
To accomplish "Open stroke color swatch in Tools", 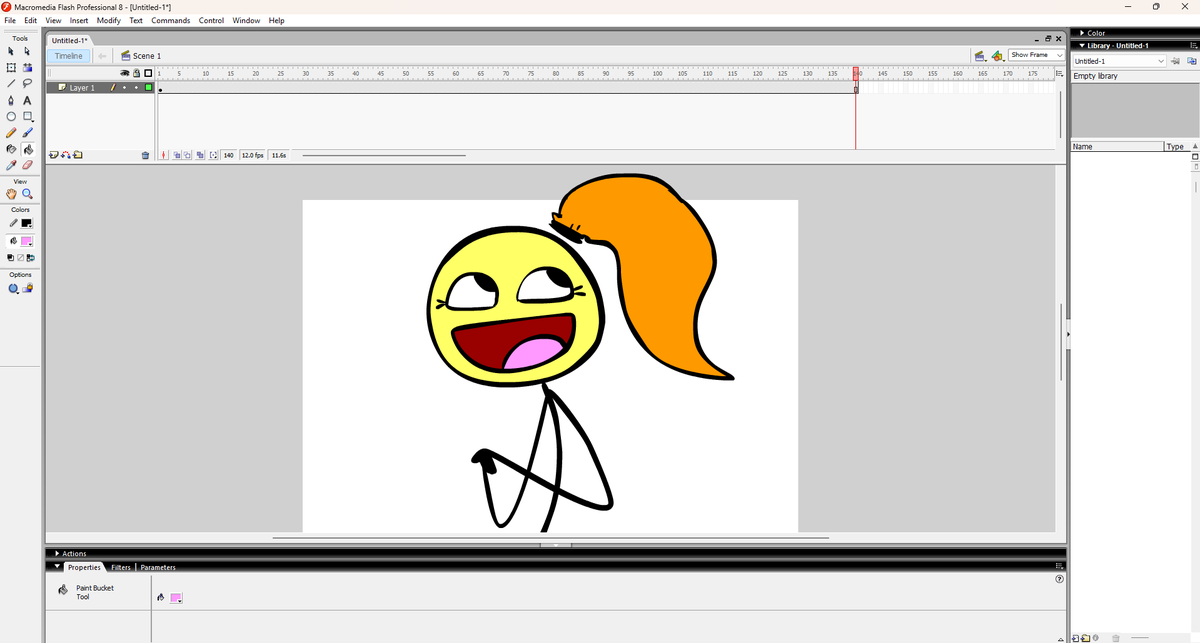I will (27, 223).
